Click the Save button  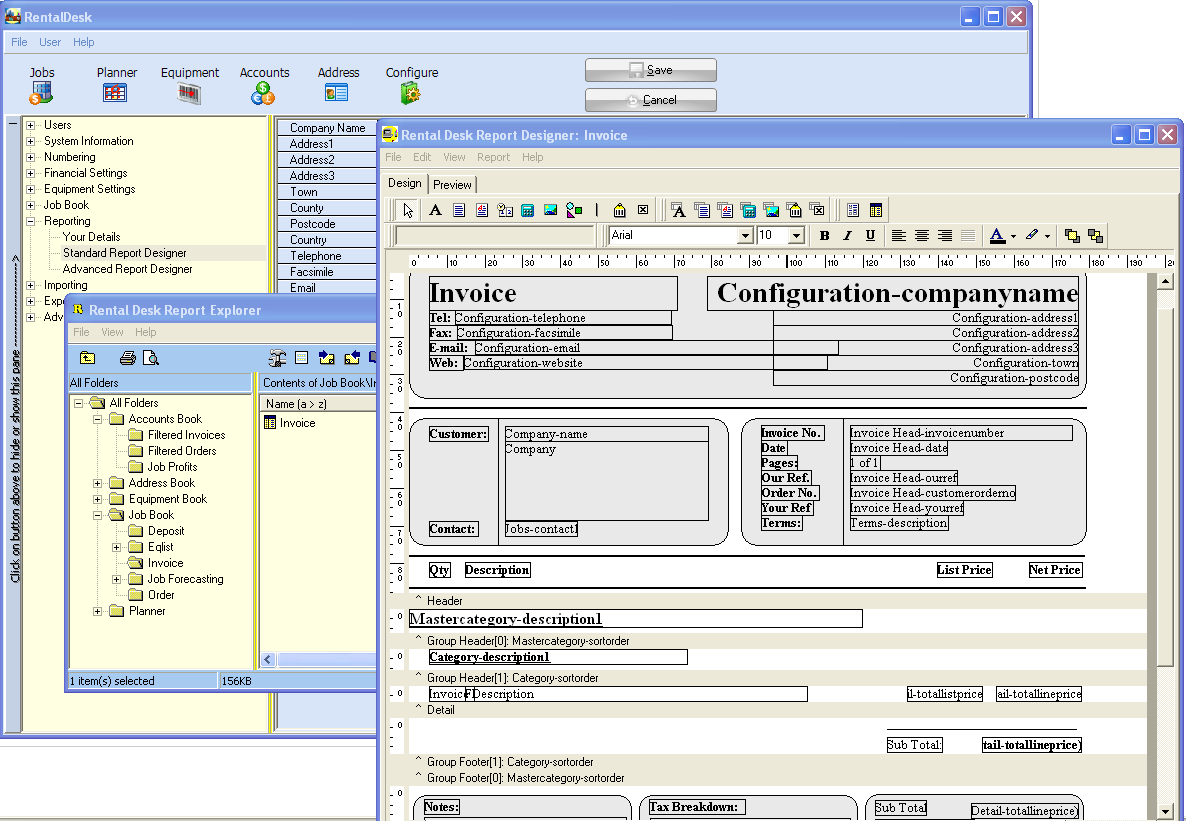[651, 70]
